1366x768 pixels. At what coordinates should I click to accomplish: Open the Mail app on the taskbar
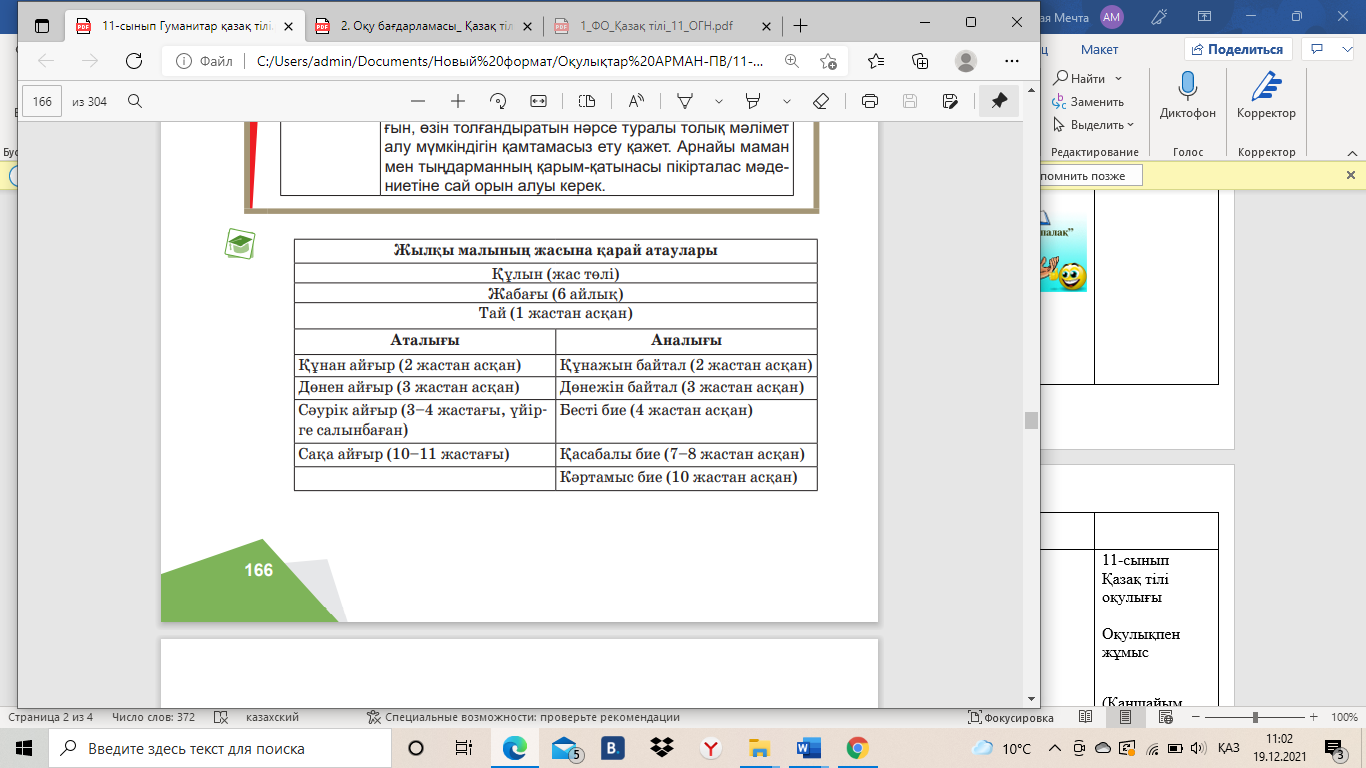tap(565, 748)
